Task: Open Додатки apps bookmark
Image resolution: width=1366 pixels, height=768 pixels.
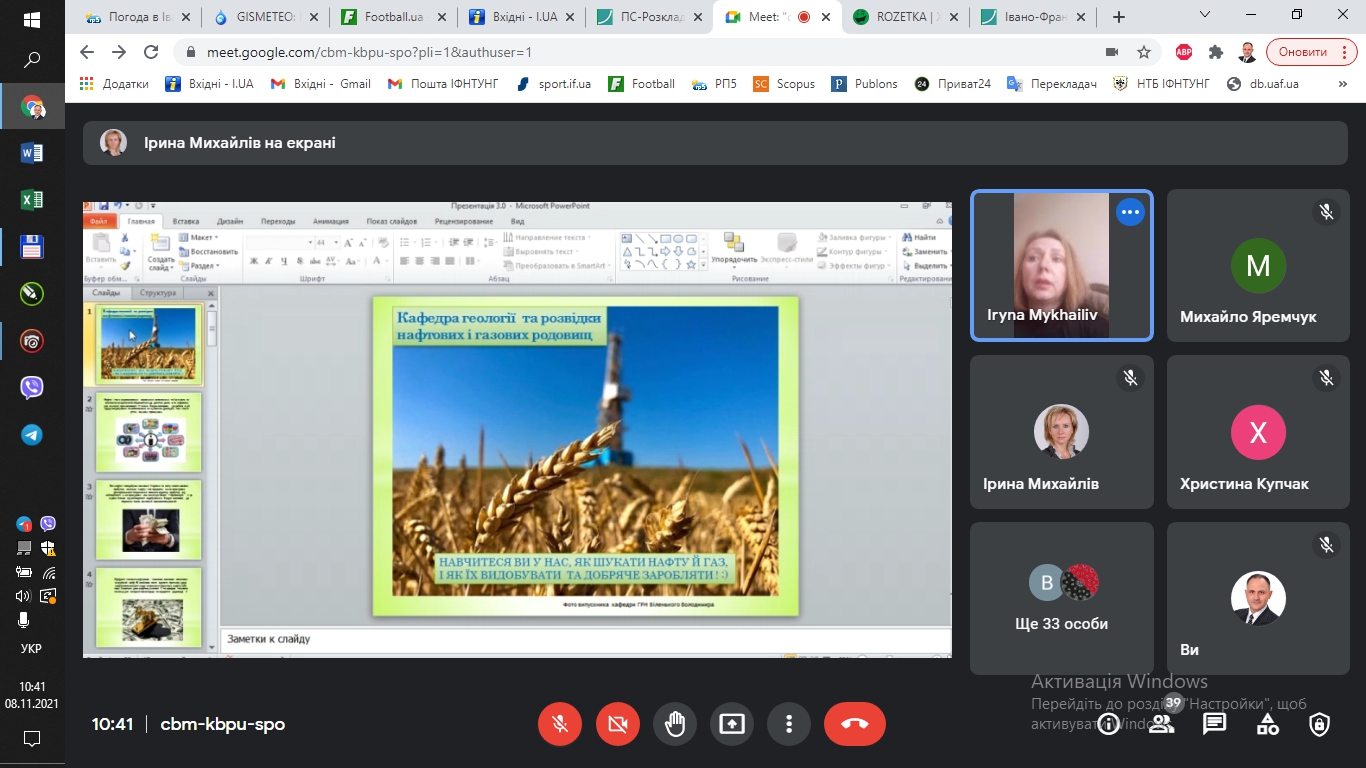Action: [x=114, y=84]
